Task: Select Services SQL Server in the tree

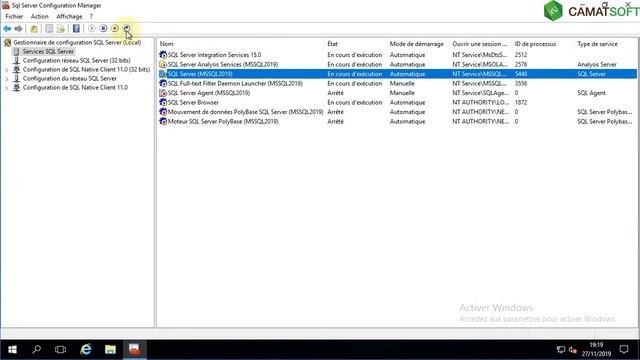Action: click(48, 51)
